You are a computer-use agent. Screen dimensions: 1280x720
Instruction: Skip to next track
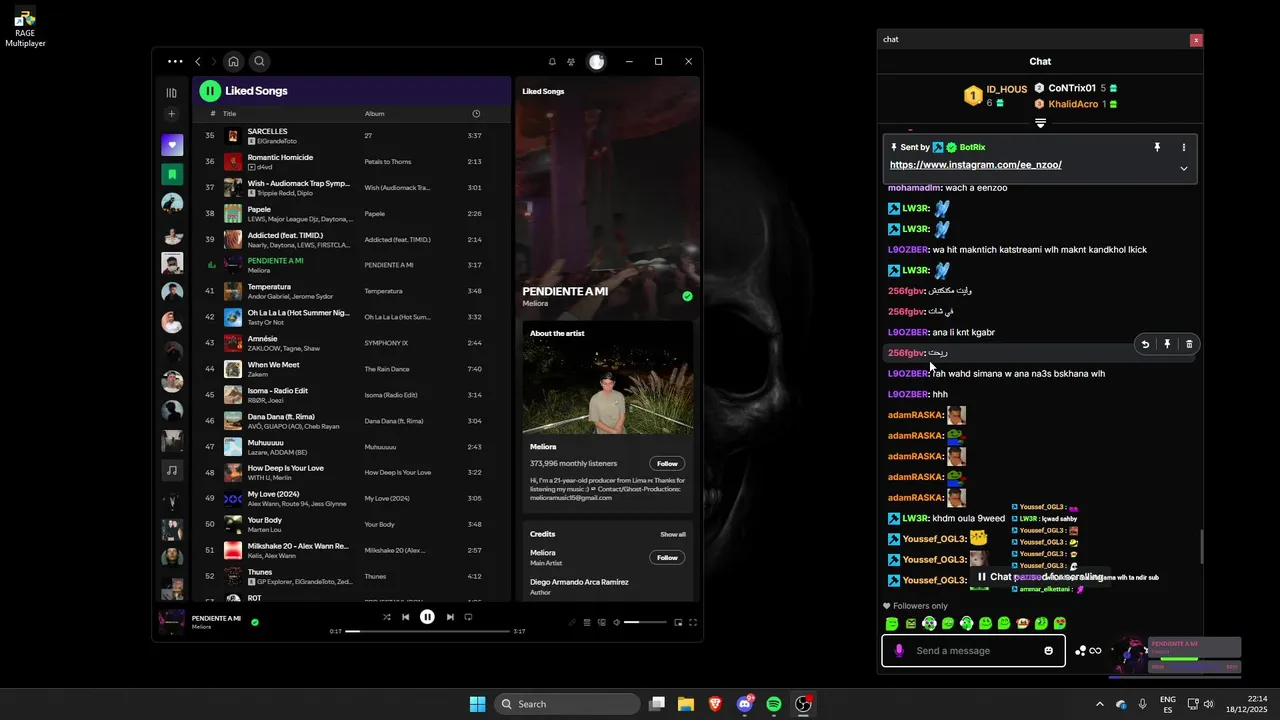point(450,617)
